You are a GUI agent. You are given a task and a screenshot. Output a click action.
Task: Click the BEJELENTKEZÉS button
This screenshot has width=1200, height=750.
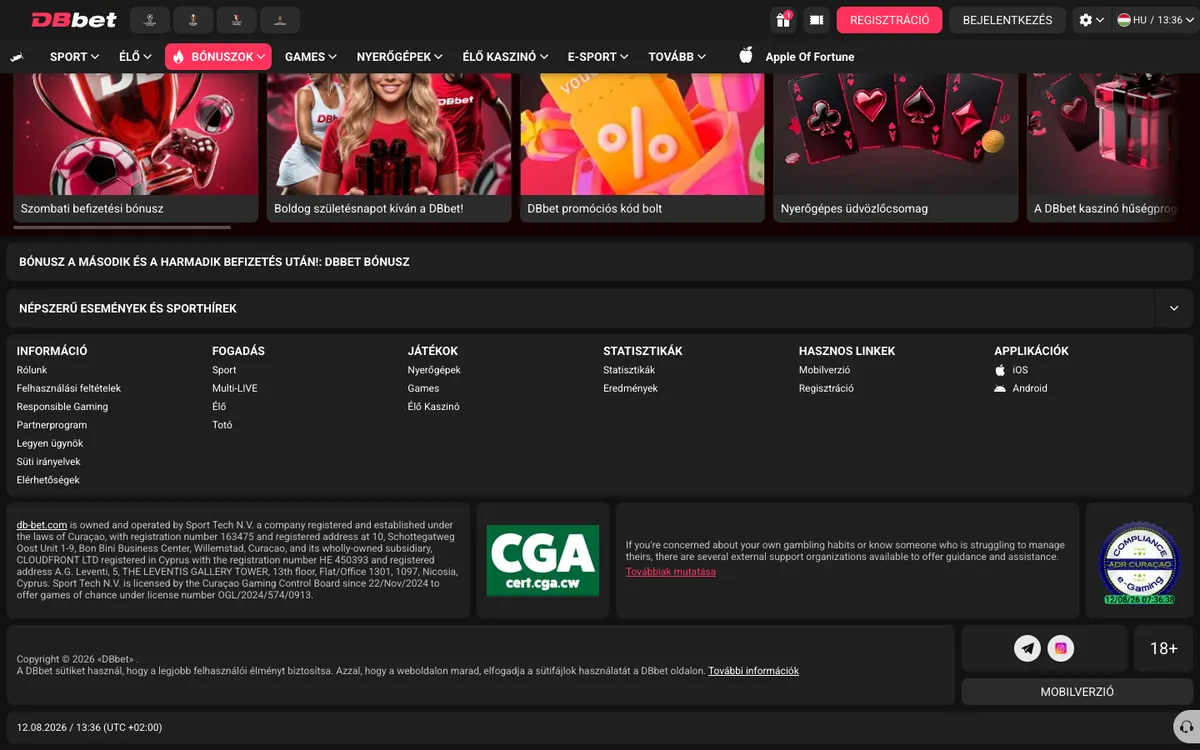tap(1007, 20)
